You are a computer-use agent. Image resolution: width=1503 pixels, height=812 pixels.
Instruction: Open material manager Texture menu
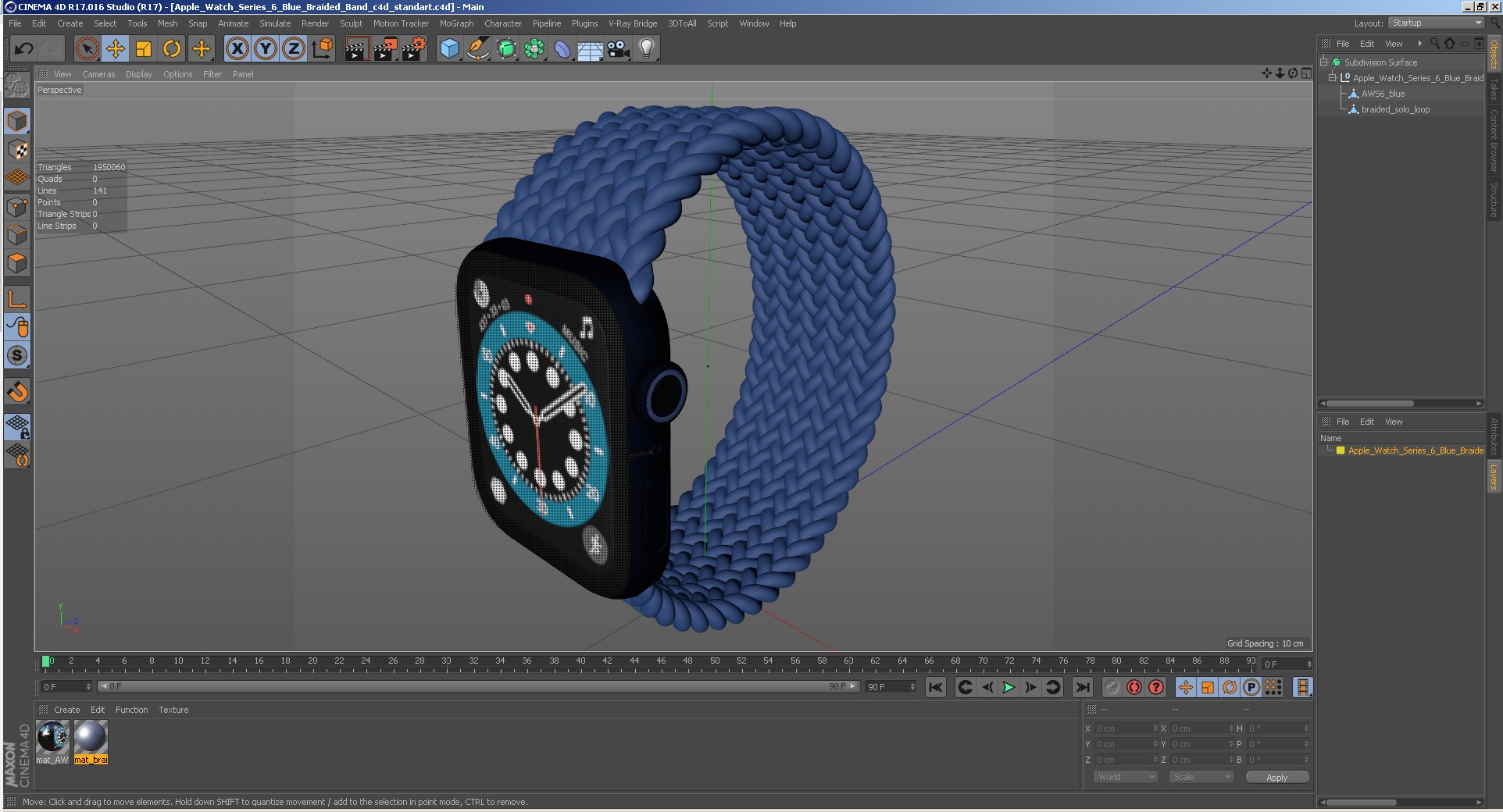(173, 710)
